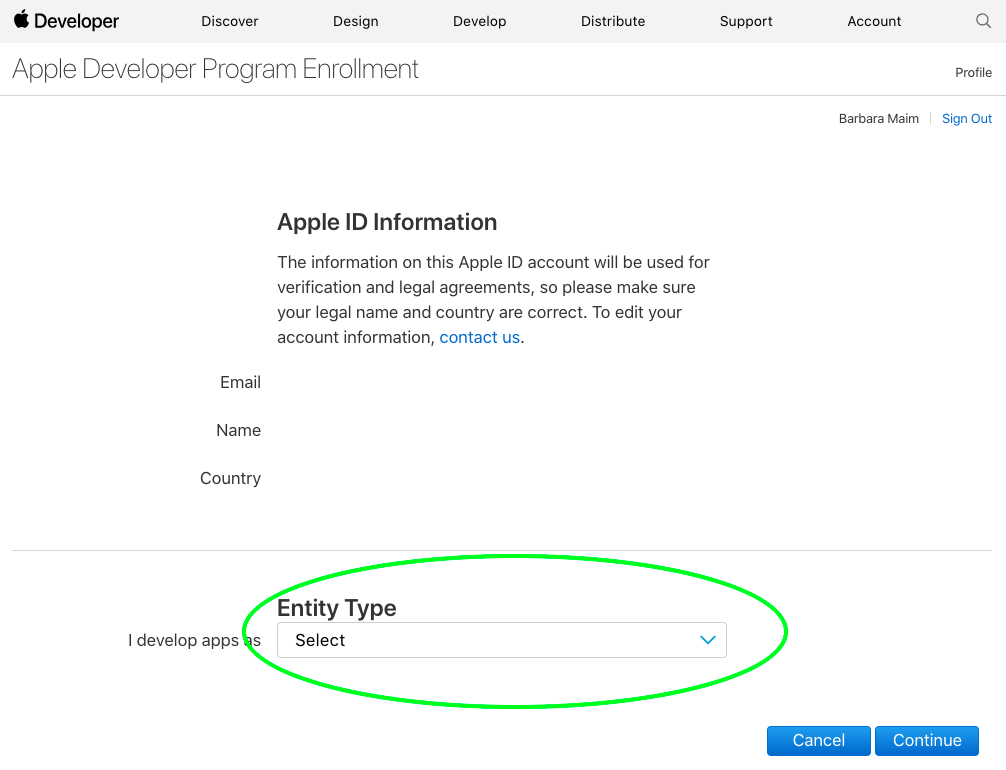Click the Email label
1006x770 pixels.
click(241, 382)
